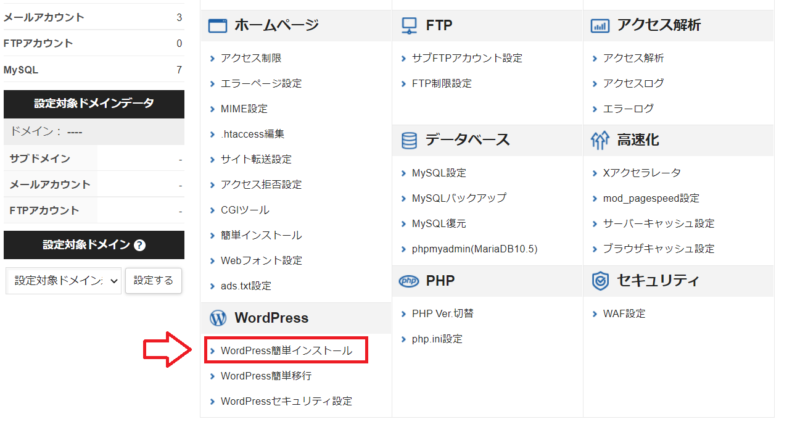
Task: Open アクセス解析 link in list
Action: (x=633, y=58)
